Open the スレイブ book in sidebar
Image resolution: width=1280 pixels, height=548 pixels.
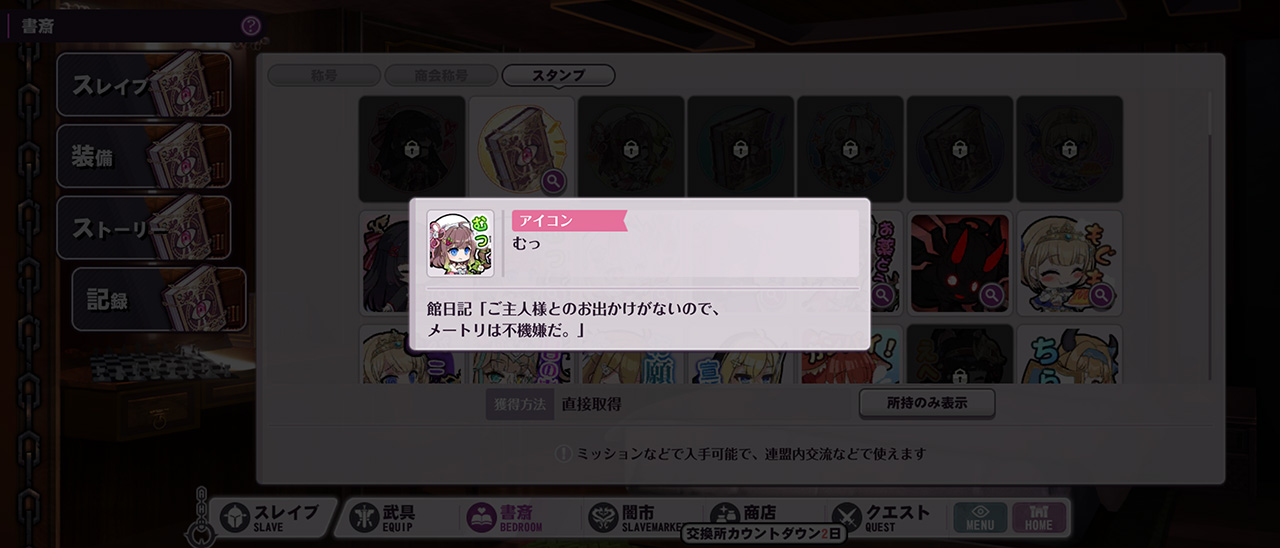click(x=144, y=84)
